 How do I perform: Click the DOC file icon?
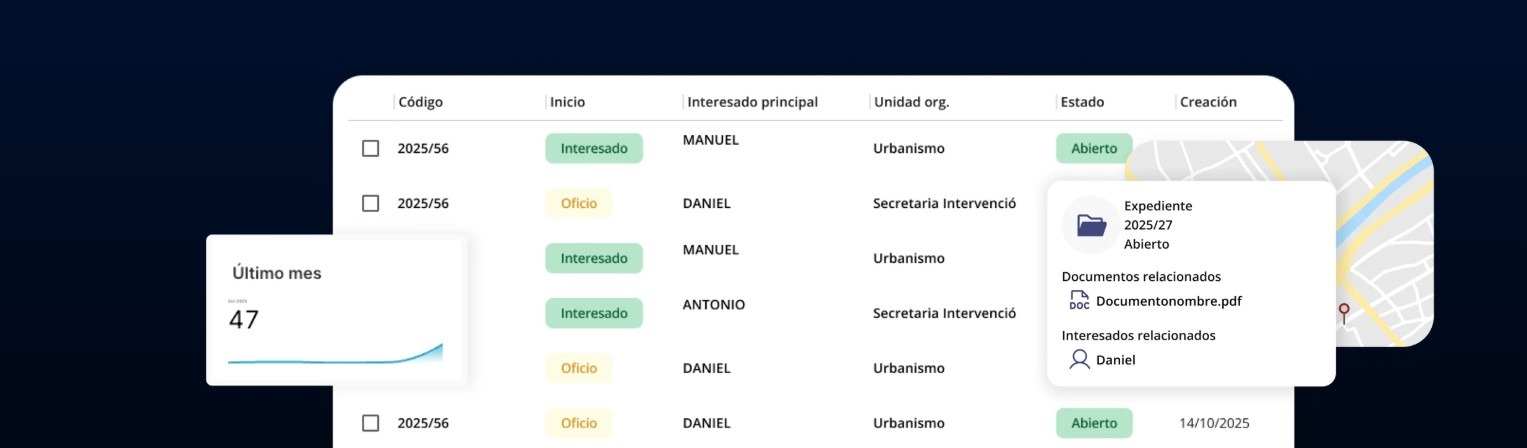pyautogui.click(x=1079, y=300)
